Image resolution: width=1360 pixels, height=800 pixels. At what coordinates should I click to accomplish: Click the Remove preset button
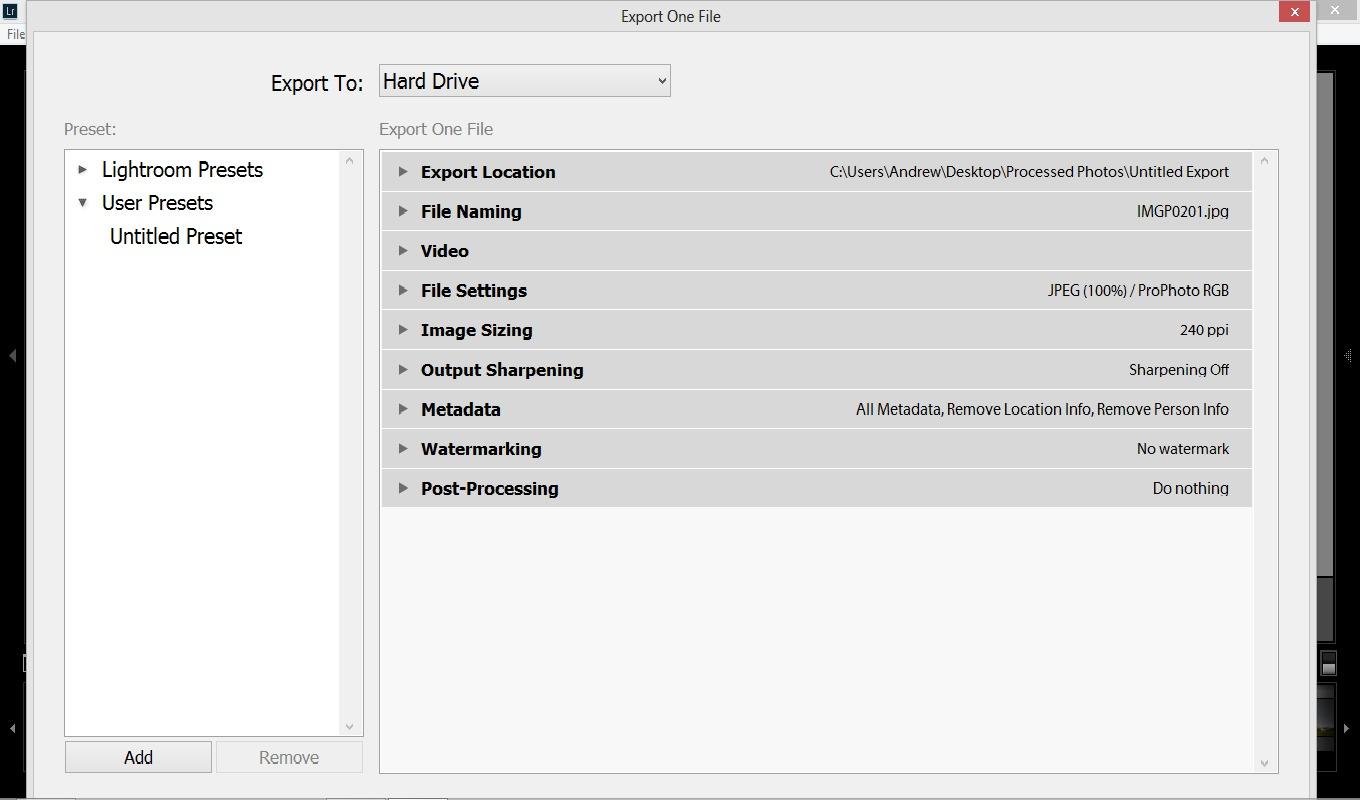click(289, 757)
